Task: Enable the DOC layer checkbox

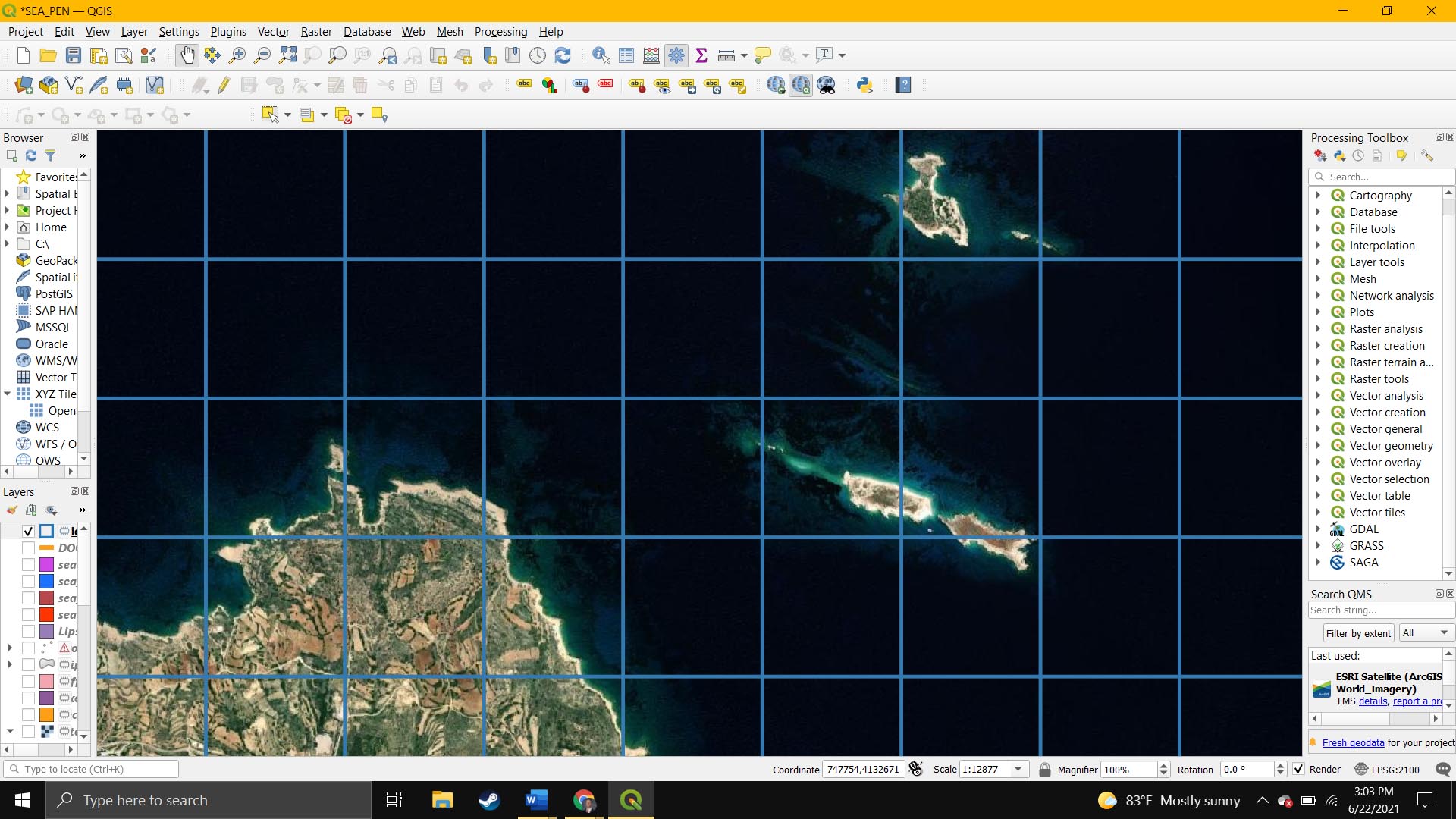Action: point(28,548)
